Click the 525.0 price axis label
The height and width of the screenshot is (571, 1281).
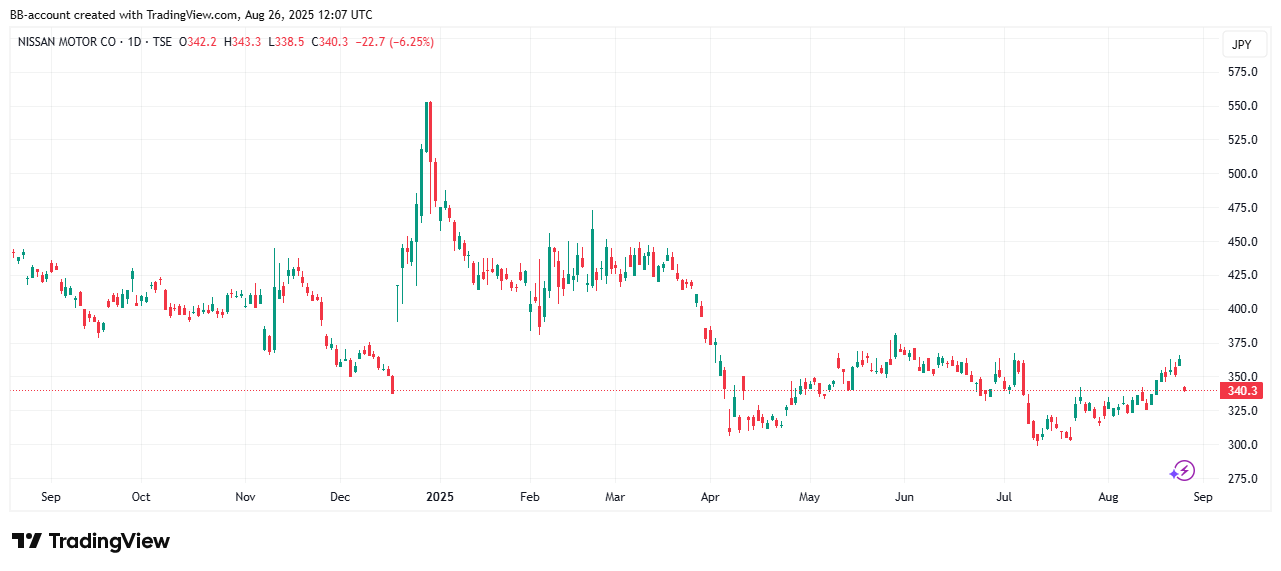pyautogui.click(x=1243, y=140)
